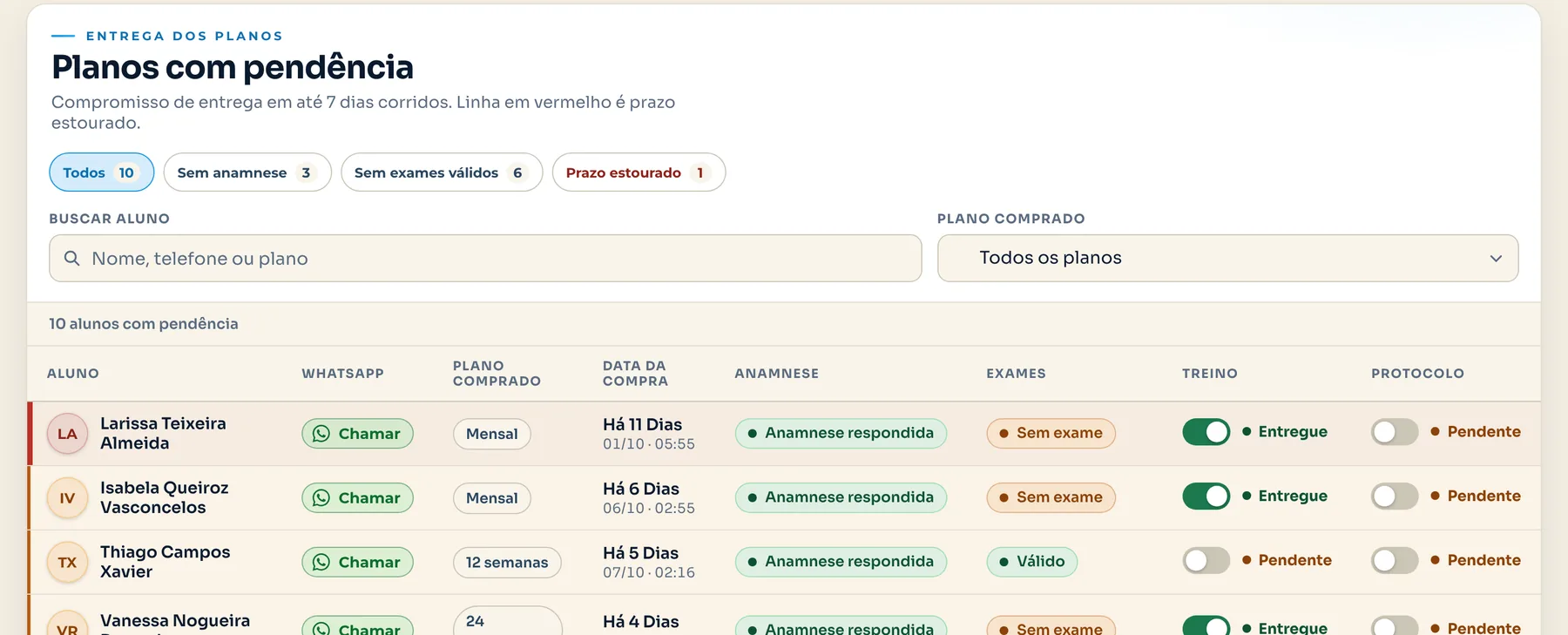Enable Treino toggle for Thiago Campos Xavier
This screenshot has width=1568, height=635.
click(1206, 561)
